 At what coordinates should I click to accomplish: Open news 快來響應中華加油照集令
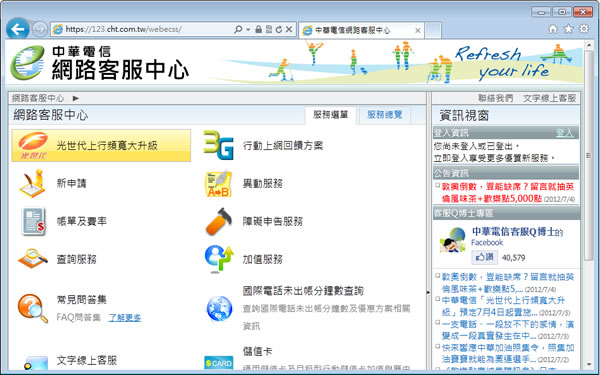(508, 354)
